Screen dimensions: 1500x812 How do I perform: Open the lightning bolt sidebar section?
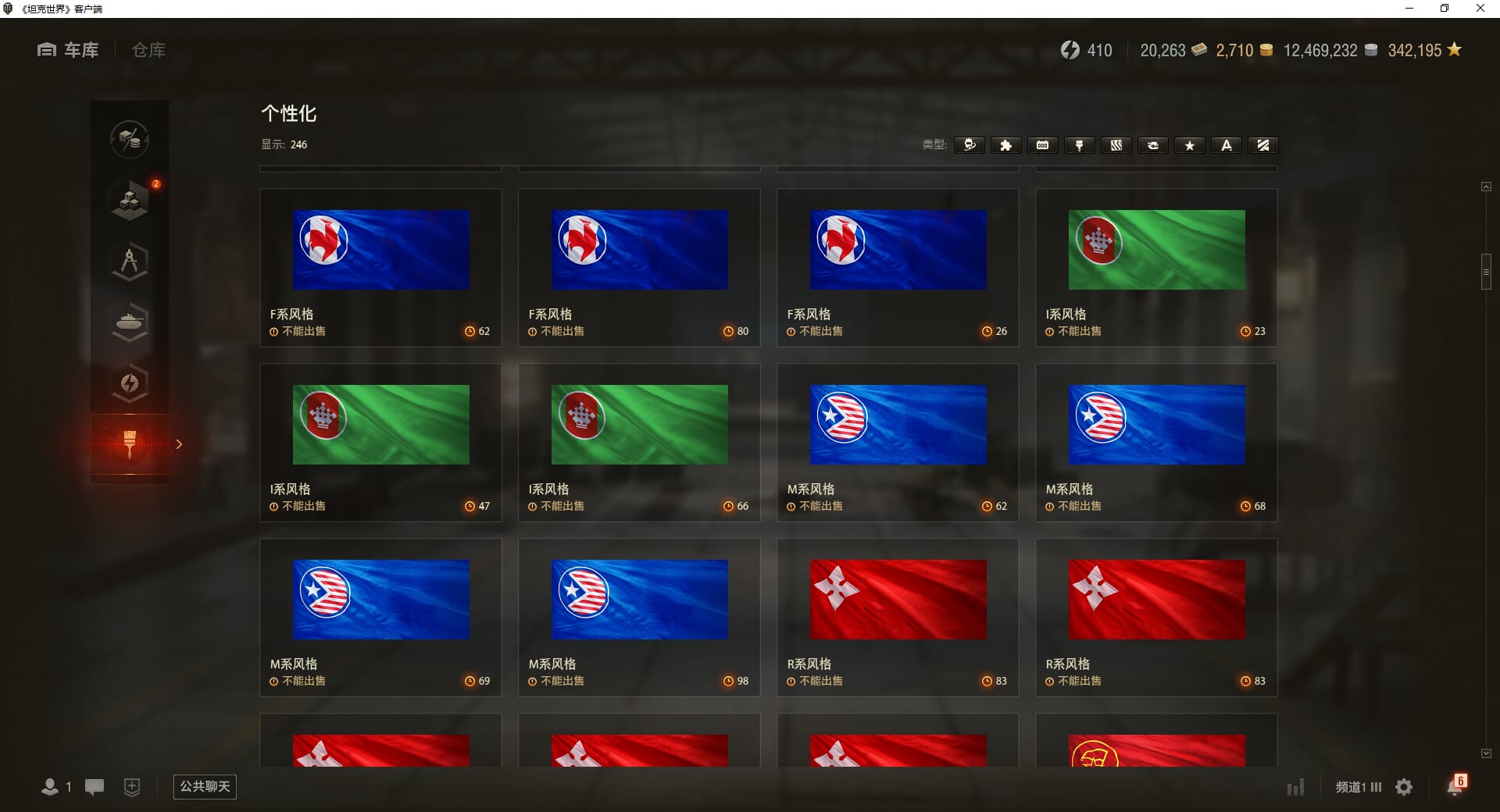(x=130, y=383)
